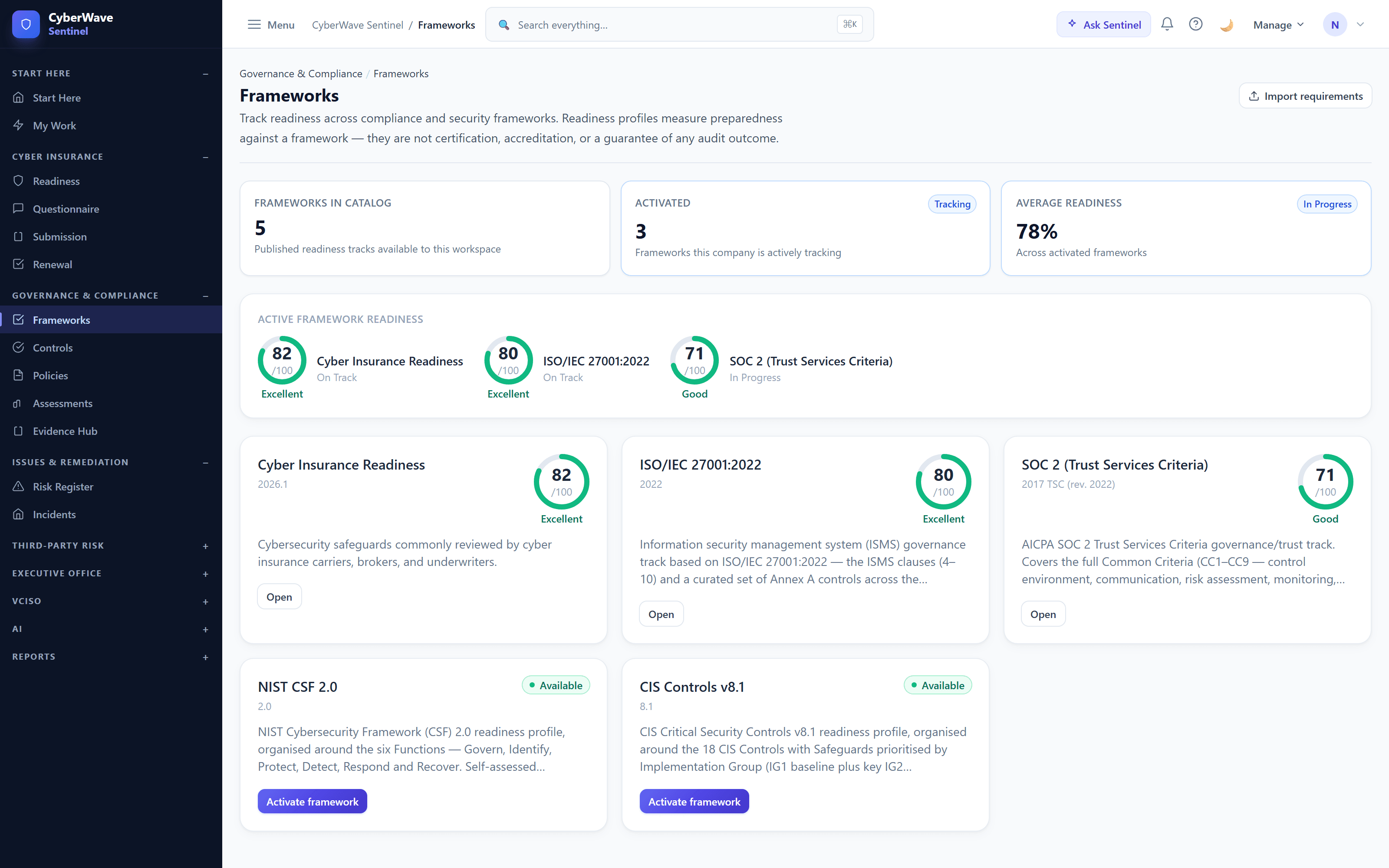
Task: Click the Start Here home icon
Action: click(x=18, y=98)
